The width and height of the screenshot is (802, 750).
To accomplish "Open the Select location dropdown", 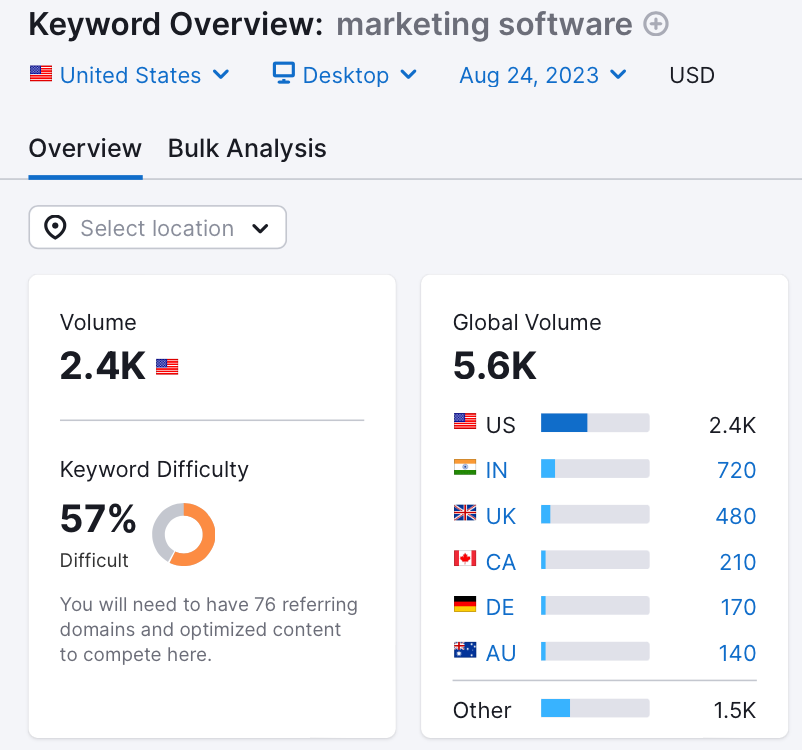I will 158,228.
